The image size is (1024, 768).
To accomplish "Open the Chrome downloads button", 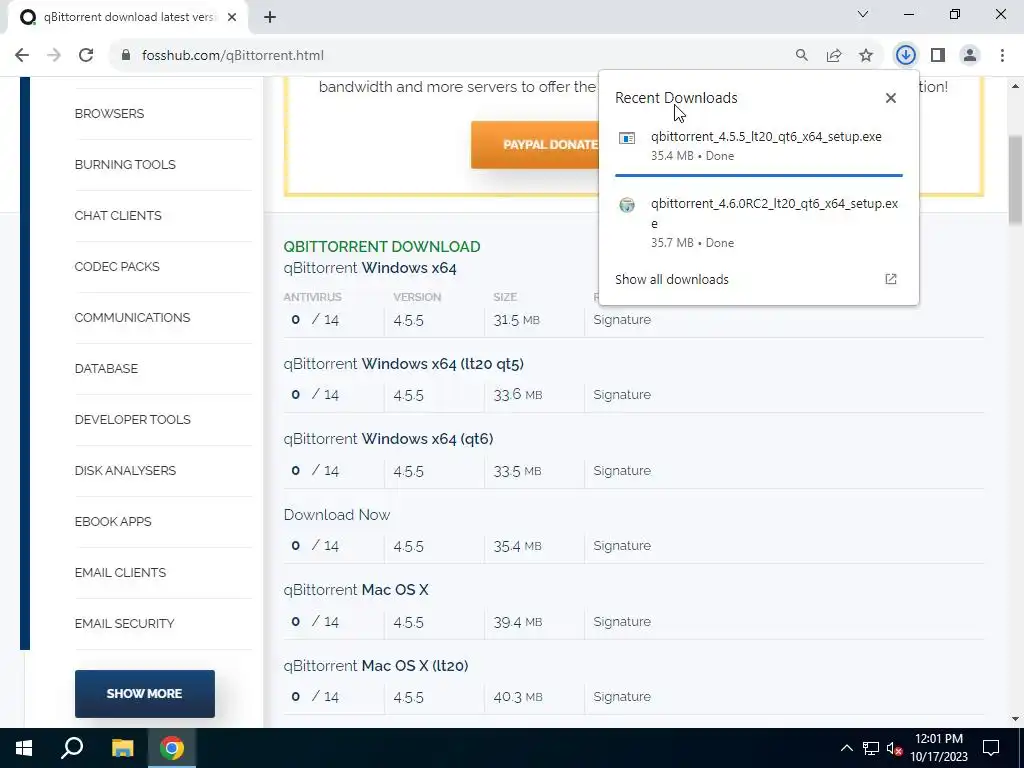I will (x=906, y=56).
